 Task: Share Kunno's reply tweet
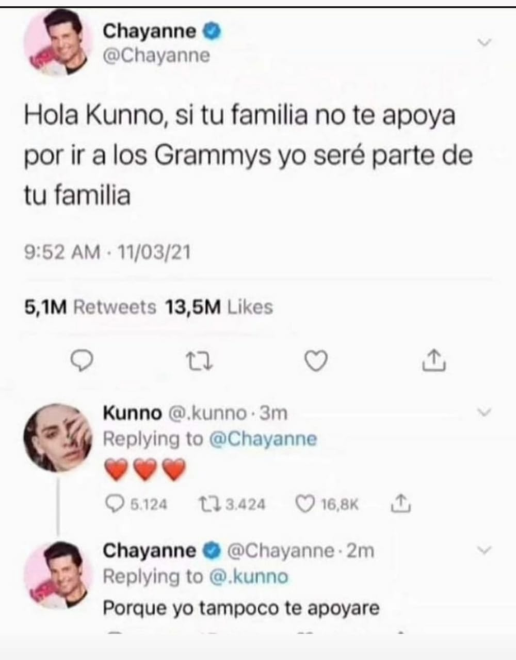[x=400, y=503]
